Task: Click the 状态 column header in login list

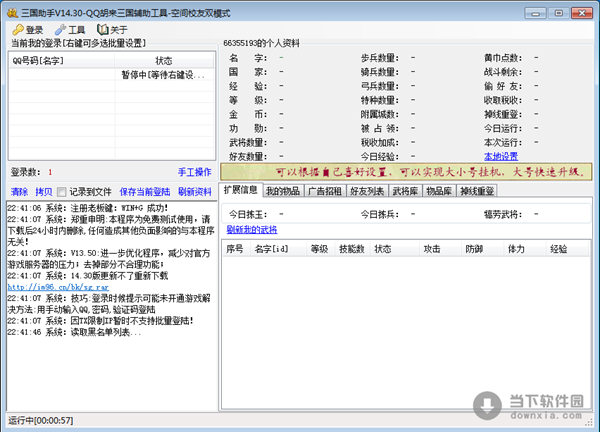Action: [x=165, y=60]
